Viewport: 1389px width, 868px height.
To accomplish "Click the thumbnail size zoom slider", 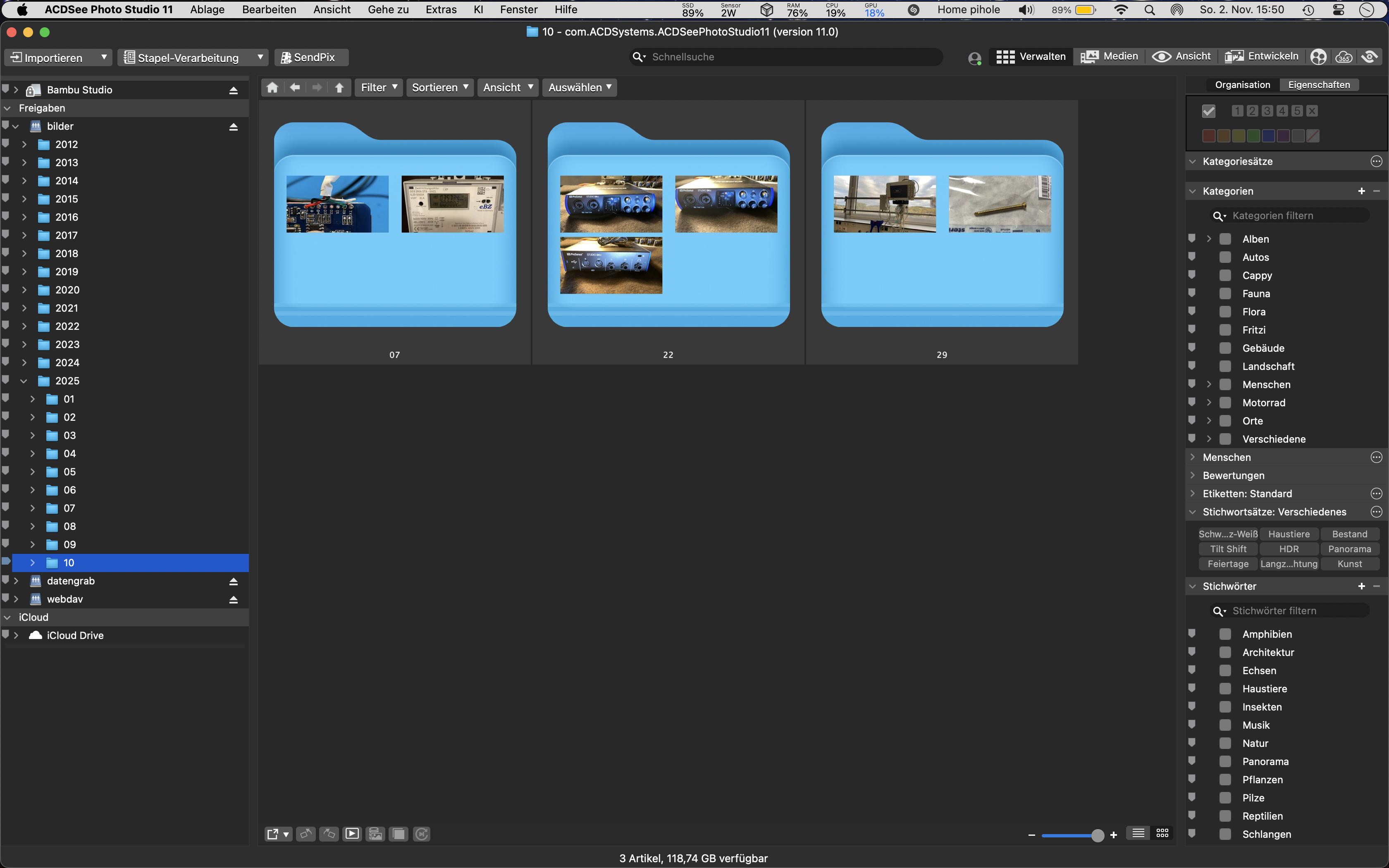I will click(1072, 835).
